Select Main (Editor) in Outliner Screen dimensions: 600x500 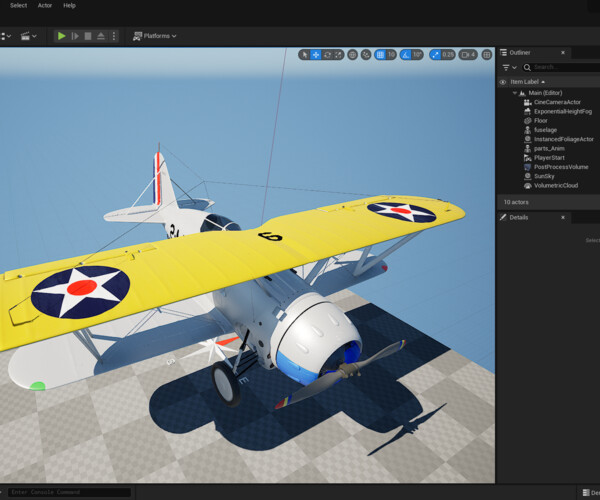[x=545, y=93]
